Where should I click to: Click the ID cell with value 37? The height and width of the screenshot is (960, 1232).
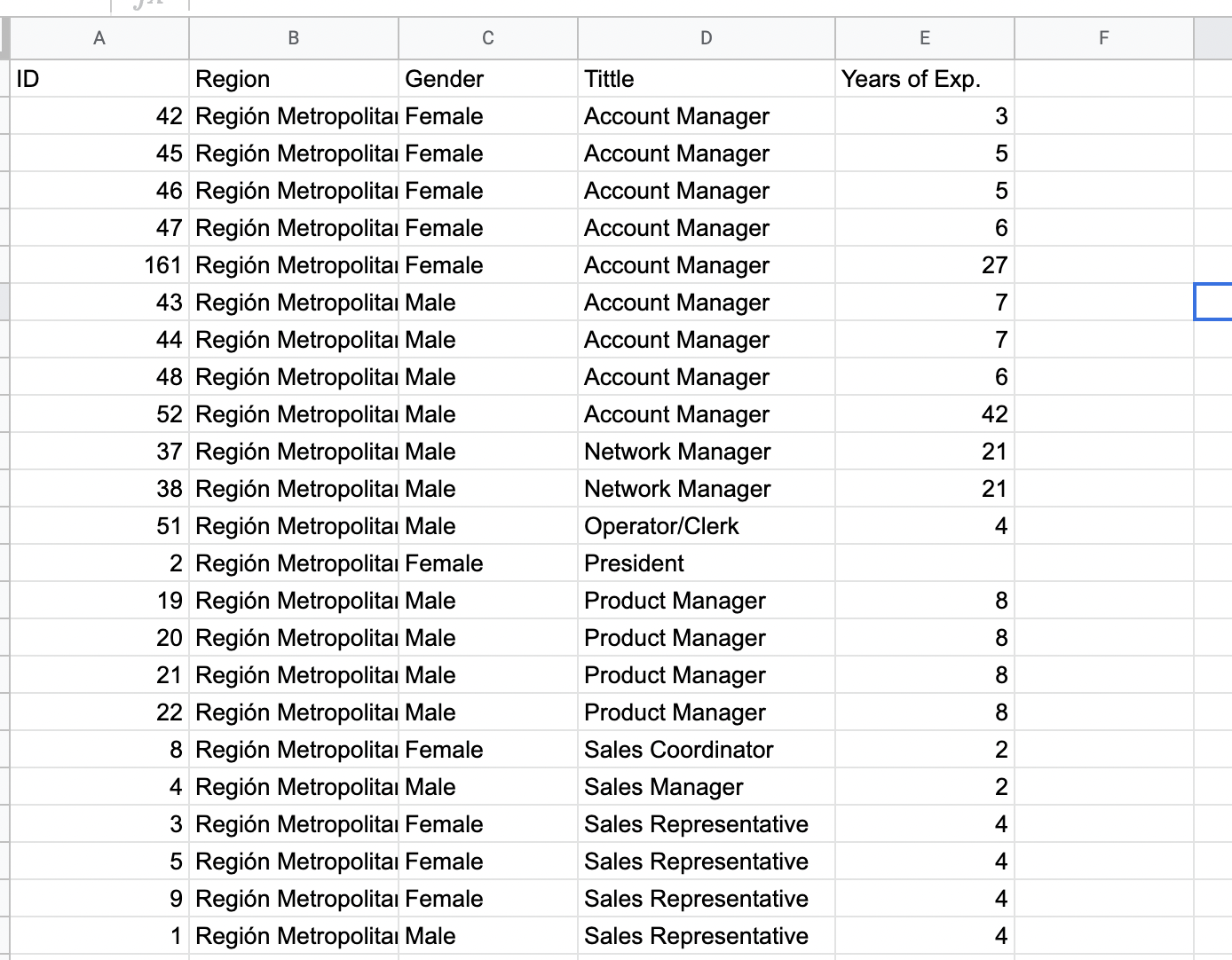pos(99,452)
